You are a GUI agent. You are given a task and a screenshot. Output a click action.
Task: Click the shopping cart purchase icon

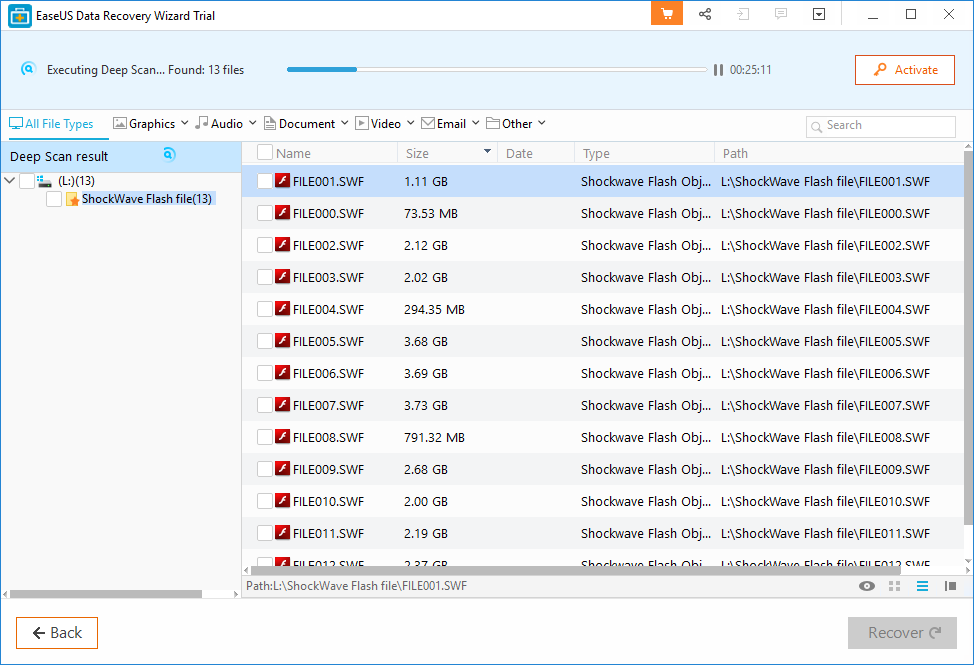click(x=667, y=14)
